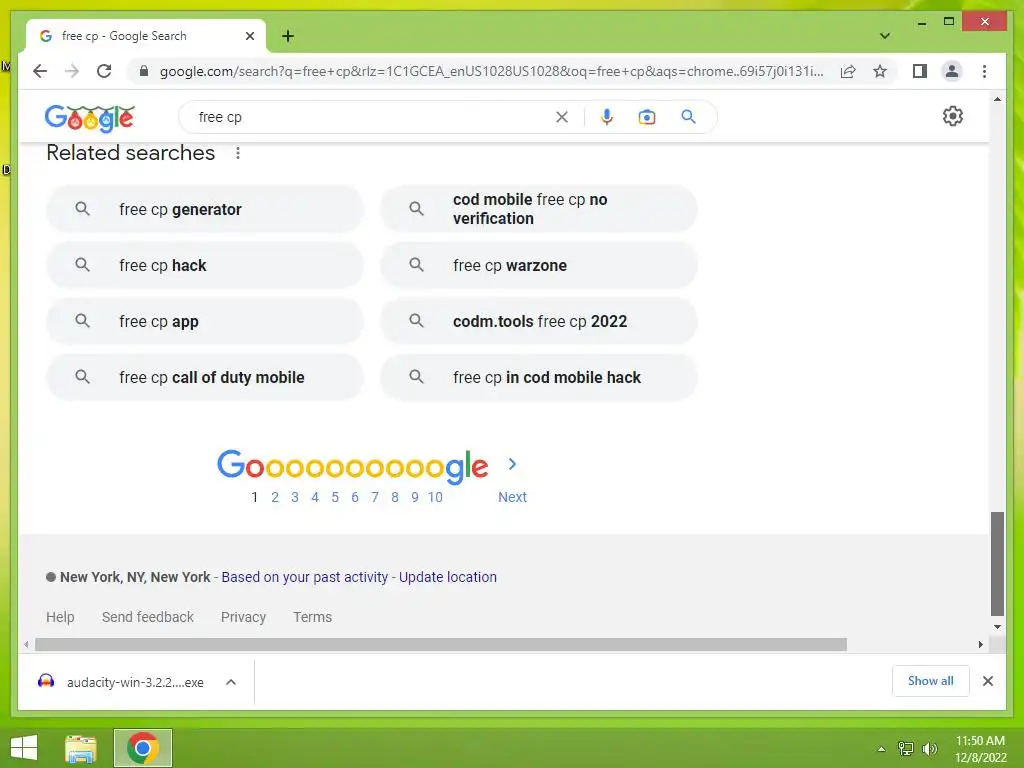Open Google quick settings gear

[953, 116]
